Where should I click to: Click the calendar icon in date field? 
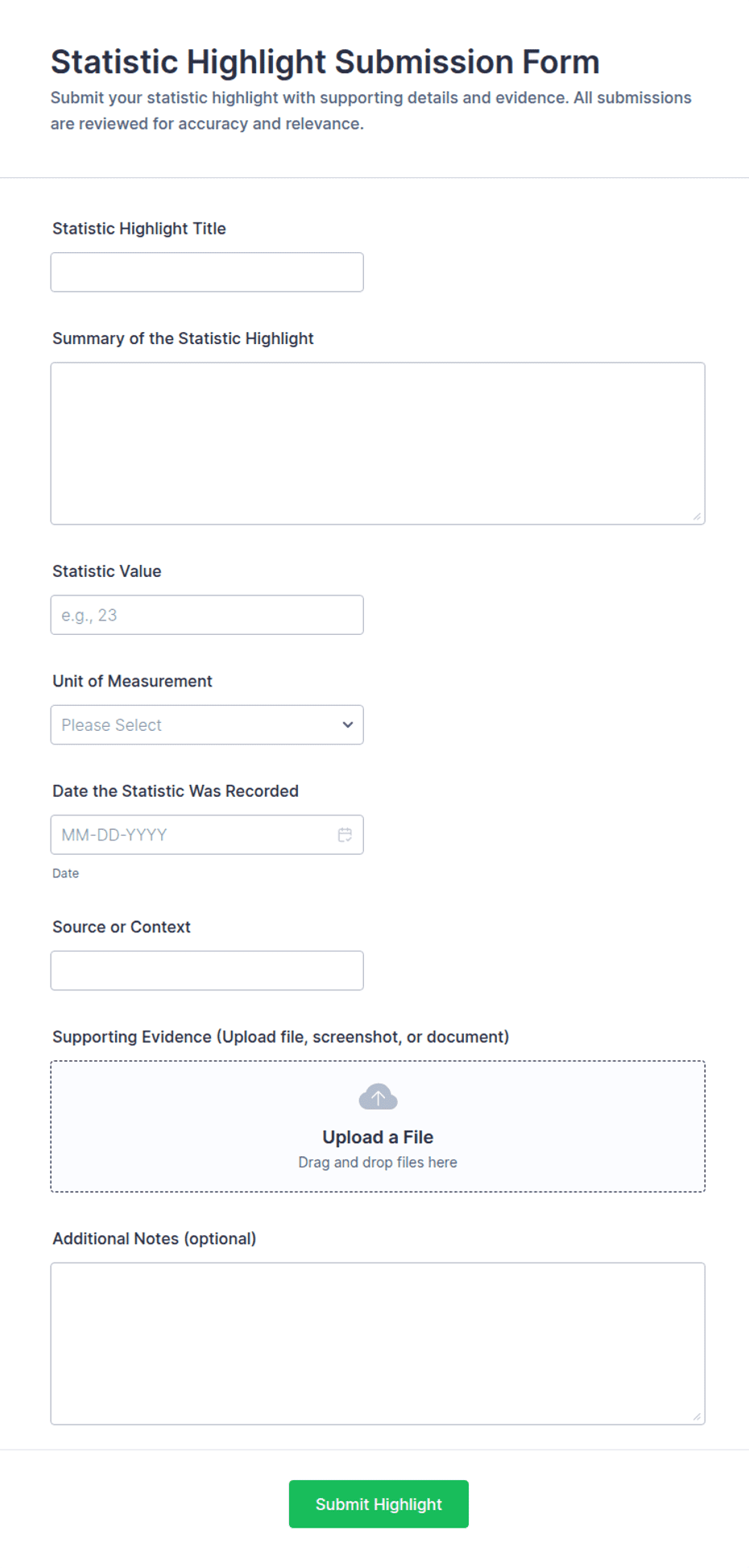point(345,835)
